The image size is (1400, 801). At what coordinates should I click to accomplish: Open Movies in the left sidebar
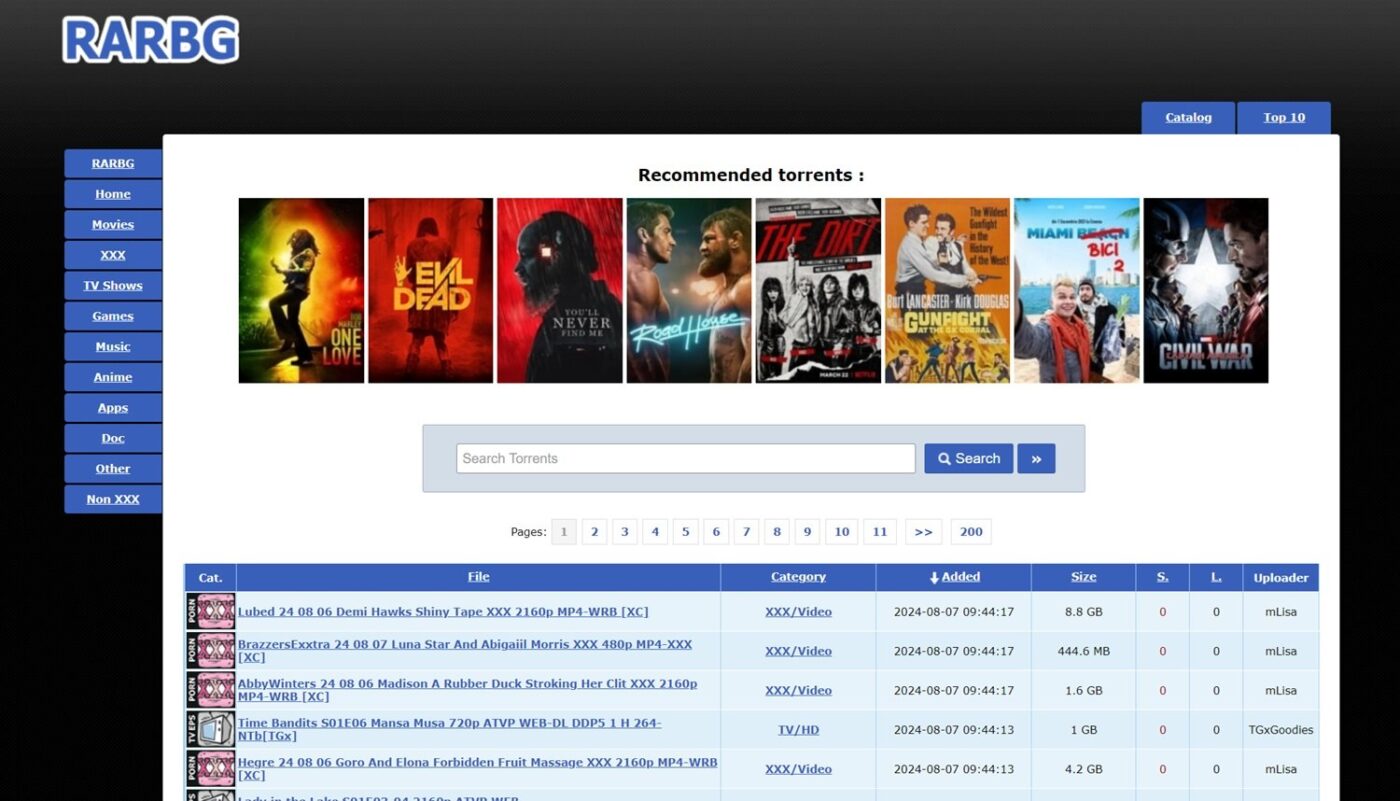coord(113,225)
